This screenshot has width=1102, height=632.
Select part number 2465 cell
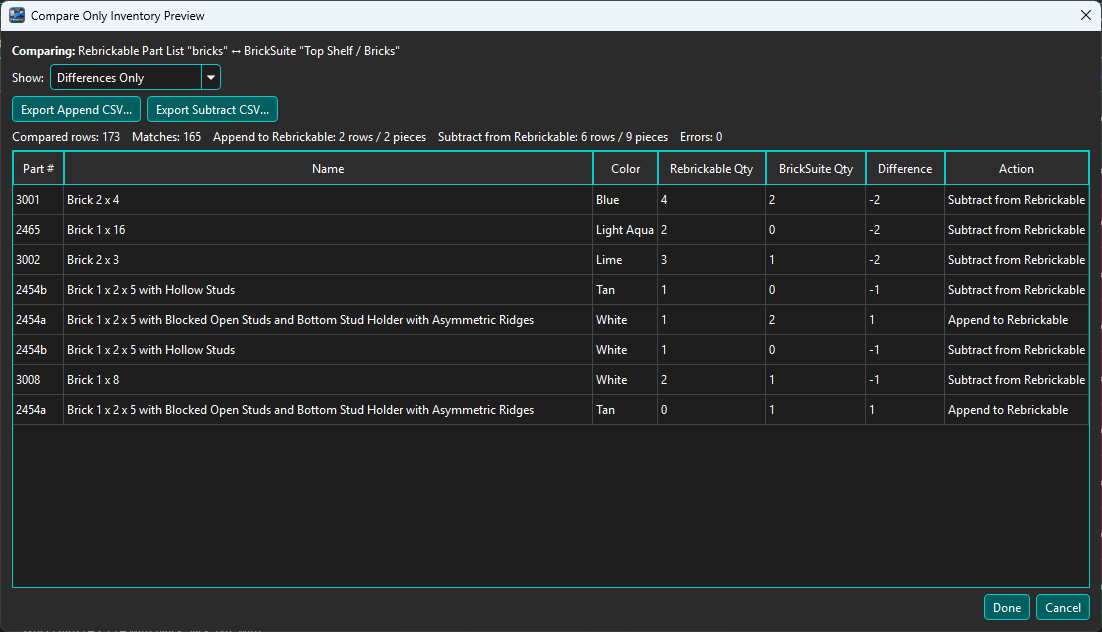coord(39,230)
